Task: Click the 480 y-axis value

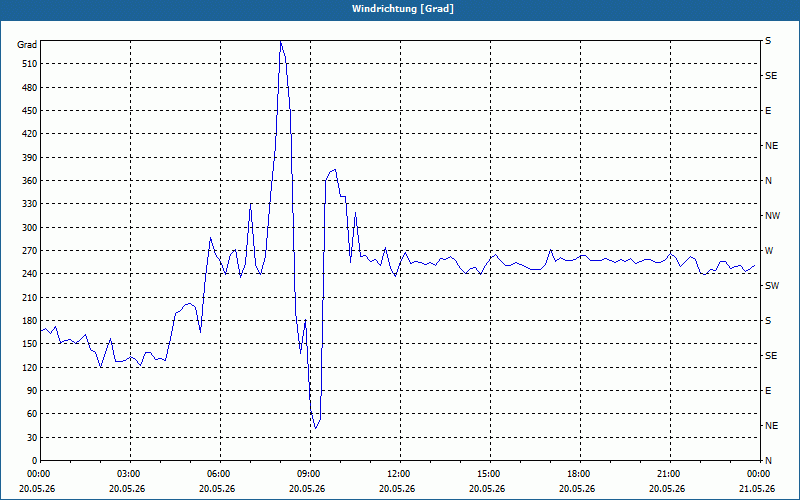Action: 30,88
